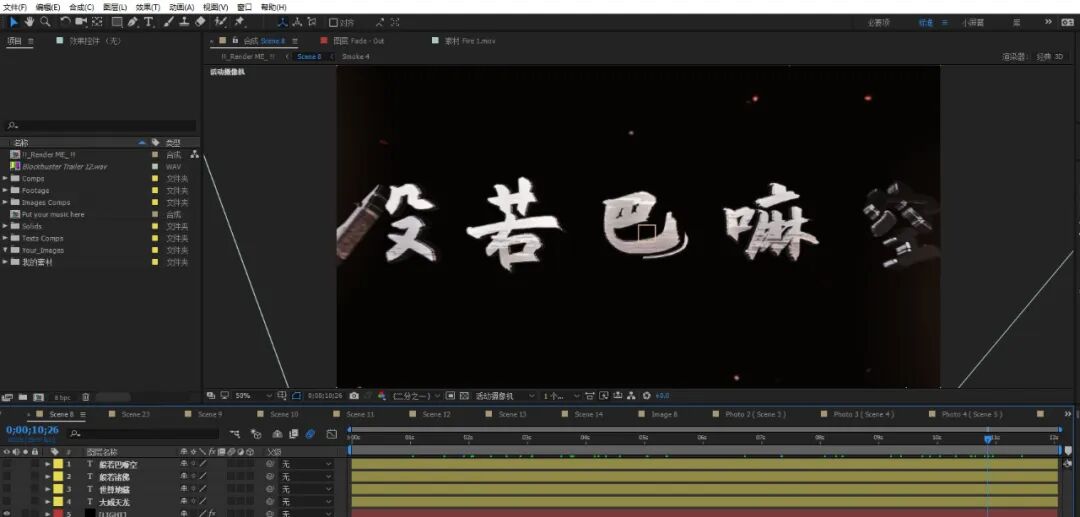Expand the Solids folder

pos(6,226)
